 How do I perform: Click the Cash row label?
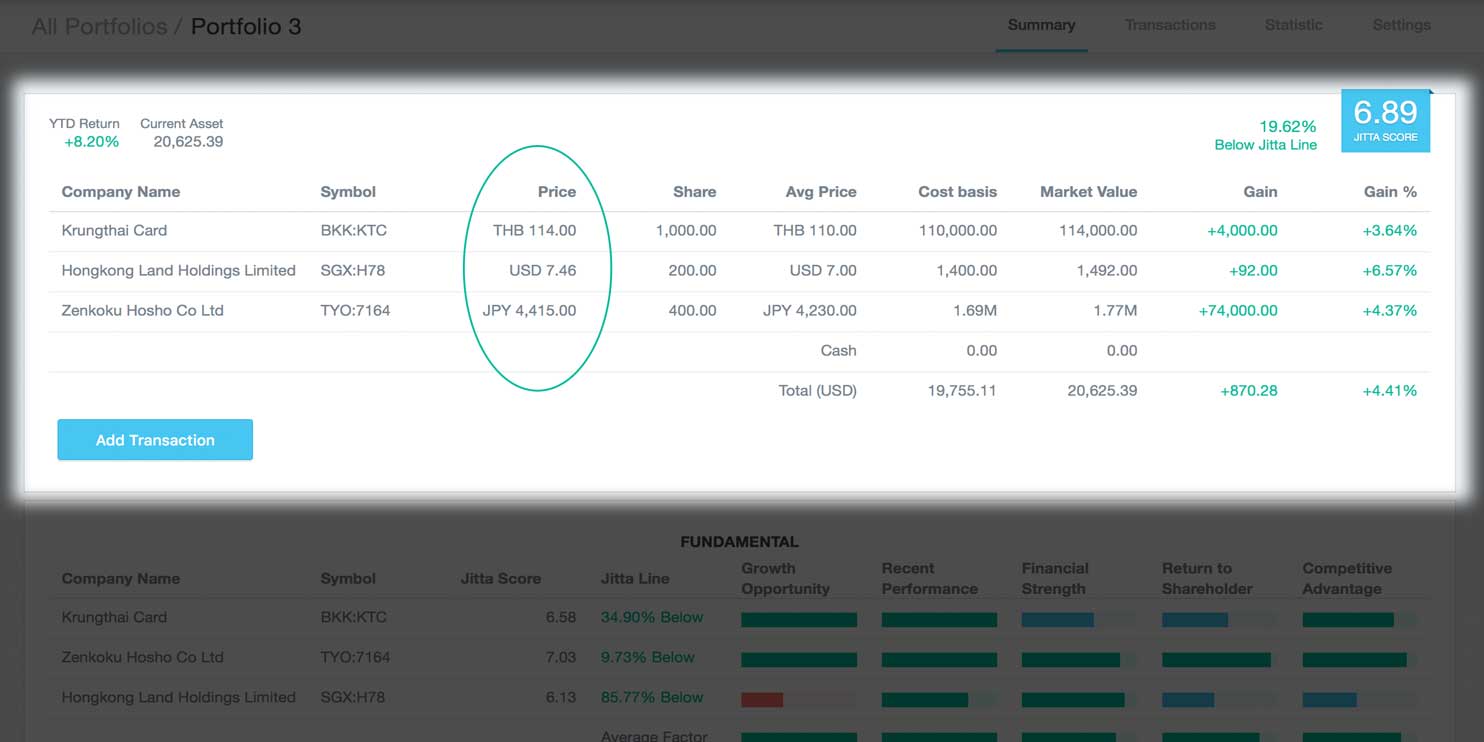pyautogui.click(x=838, y=351)
